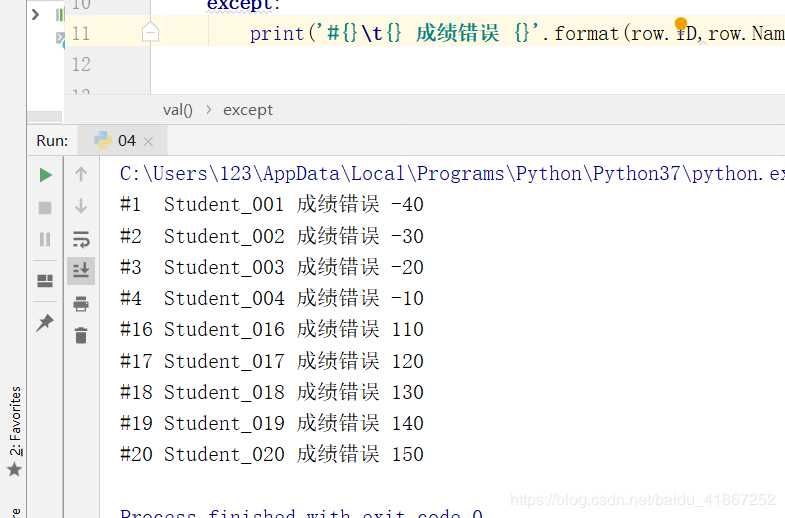Clear all console output with trash
Image resolution: width=785 pixels, height=518 pixels.
(x=81, y=335)
